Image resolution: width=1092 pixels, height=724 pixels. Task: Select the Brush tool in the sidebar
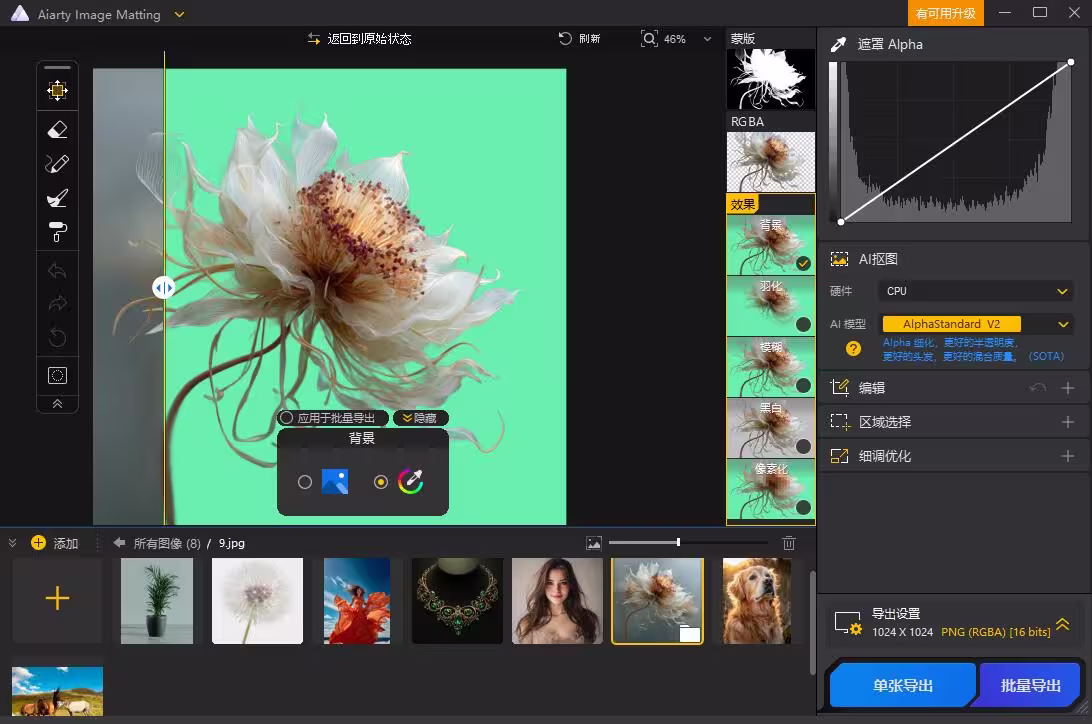[x=57, y=197]
